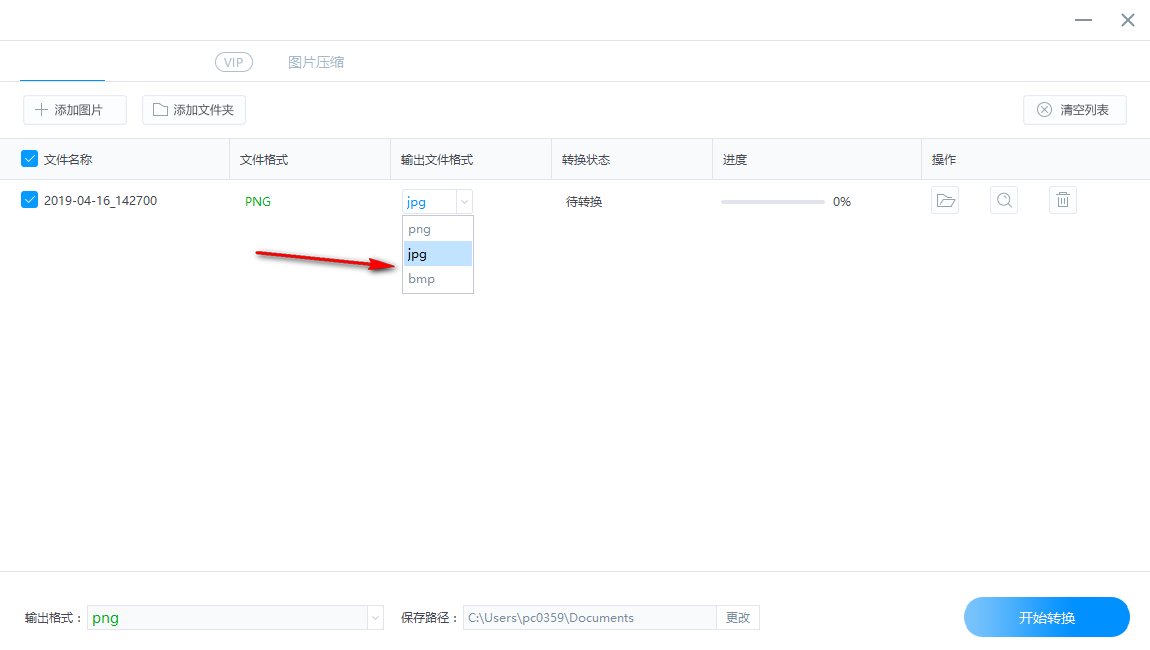Select the leftmost active tab
This screenshot has height=650, width=1150.
click(x=62, y=62)
